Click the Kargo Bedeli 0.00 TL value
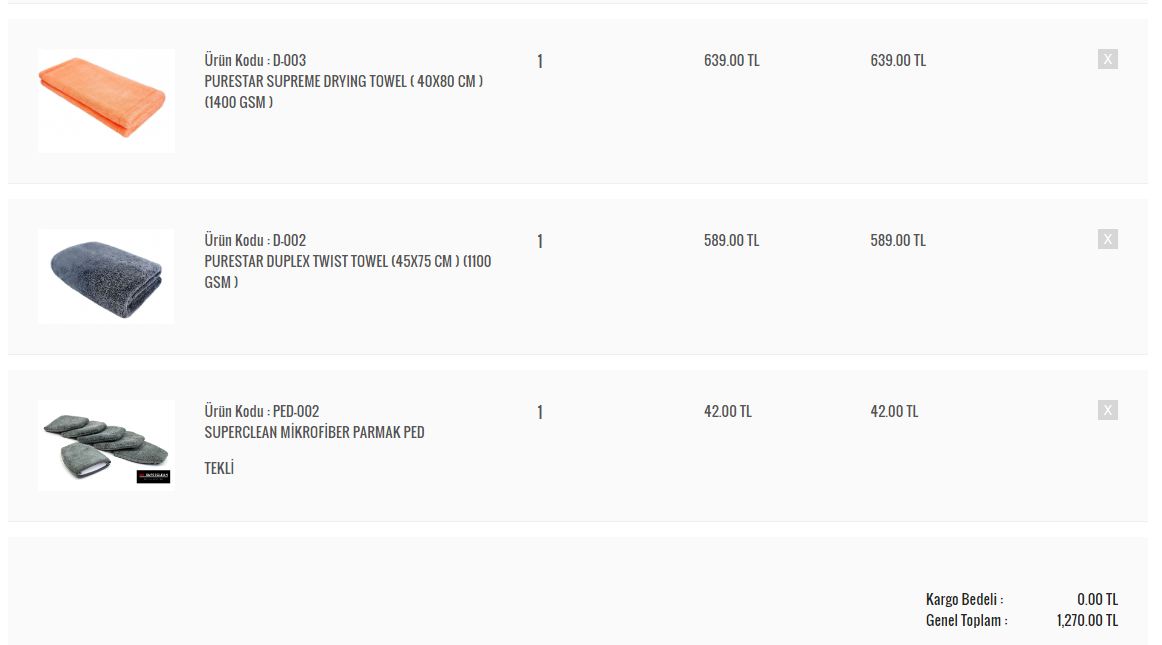This screenshot has height=645, width=1162. point(1098,599)
